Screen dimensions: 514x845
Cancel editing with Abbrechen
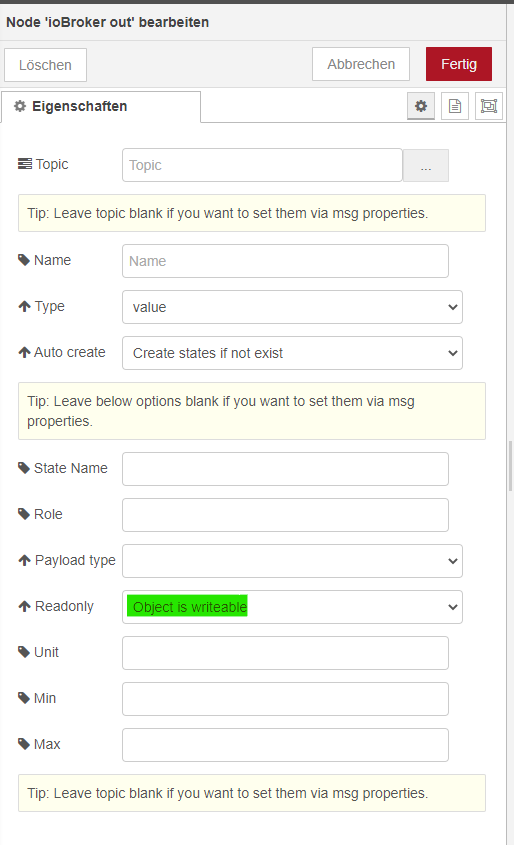coord(361,64)
